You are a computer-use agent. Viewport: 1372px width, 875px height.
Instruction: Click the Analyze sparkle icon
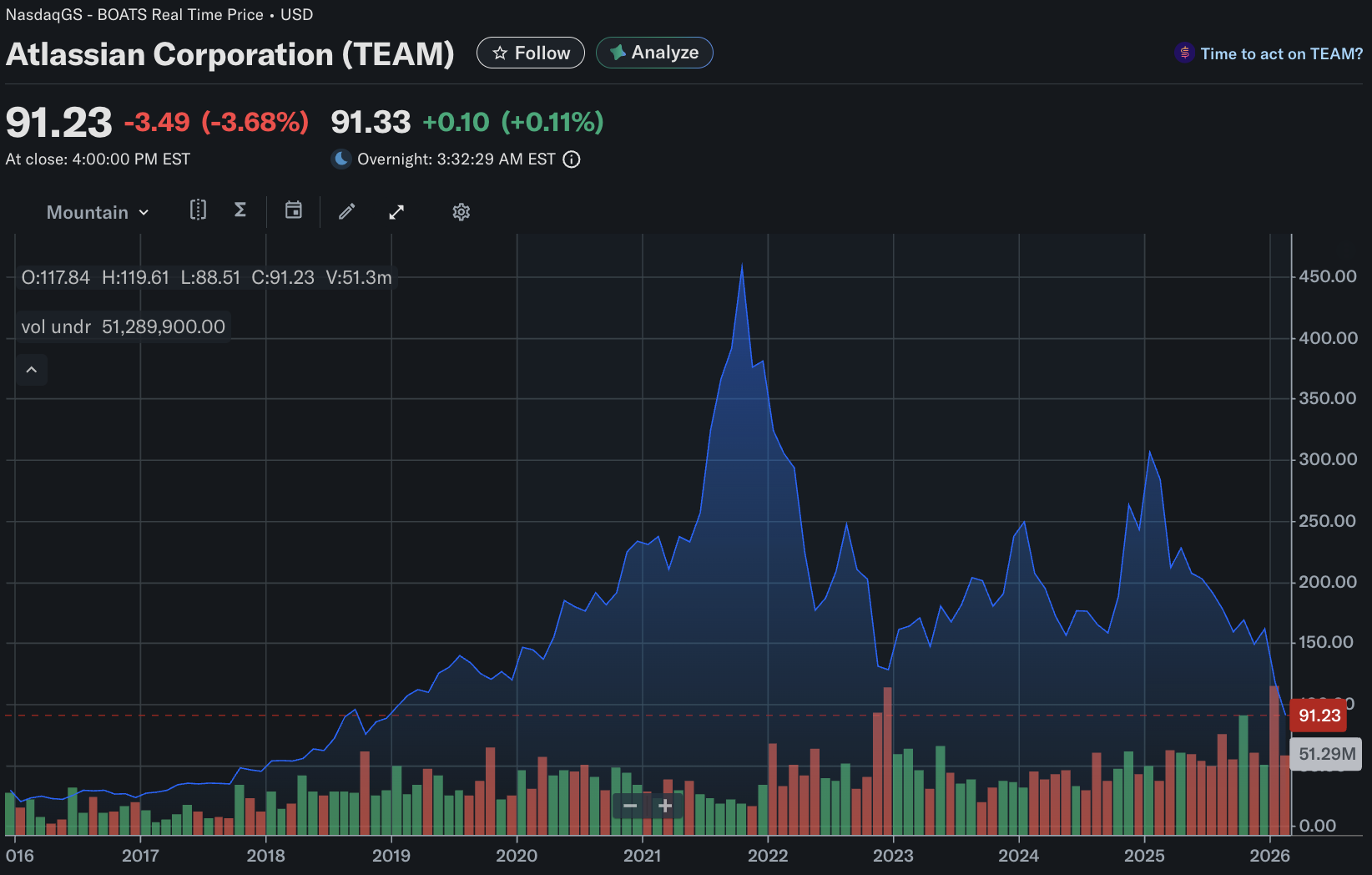pyautogui.click(x=617, y=52)
